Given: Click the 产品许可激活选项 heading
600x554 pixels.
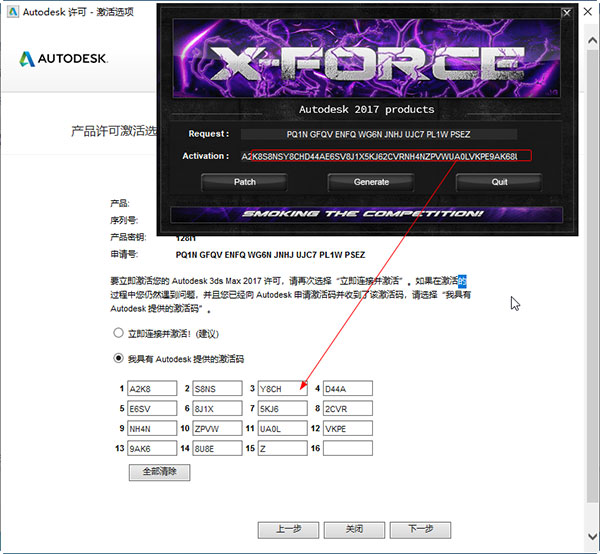Looking at the screenshot, I should point(114,131).
